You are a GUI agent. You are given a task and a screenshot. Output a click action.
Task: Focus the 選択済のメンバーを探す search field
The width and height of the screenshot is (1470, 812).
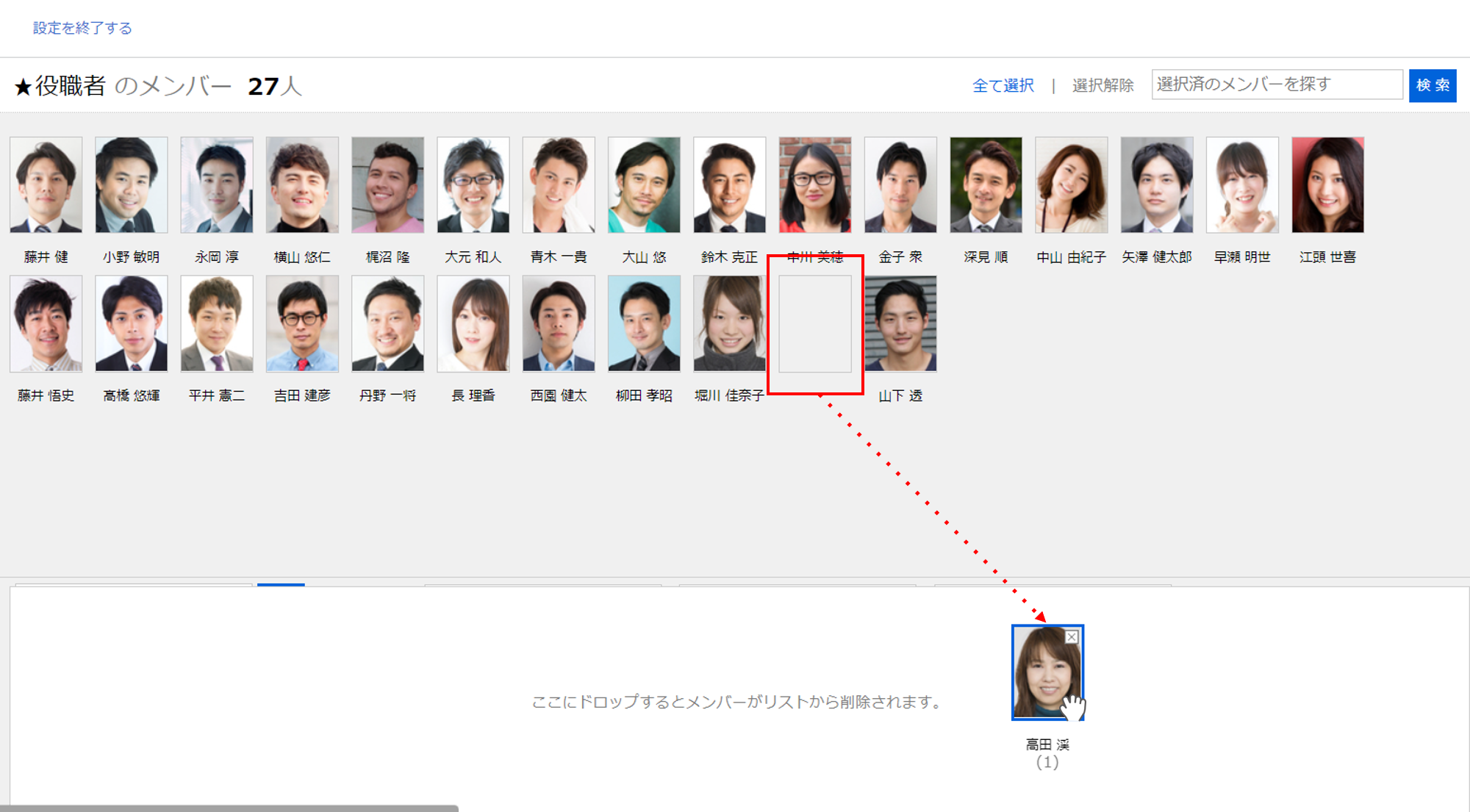[x=1276, y=85]
